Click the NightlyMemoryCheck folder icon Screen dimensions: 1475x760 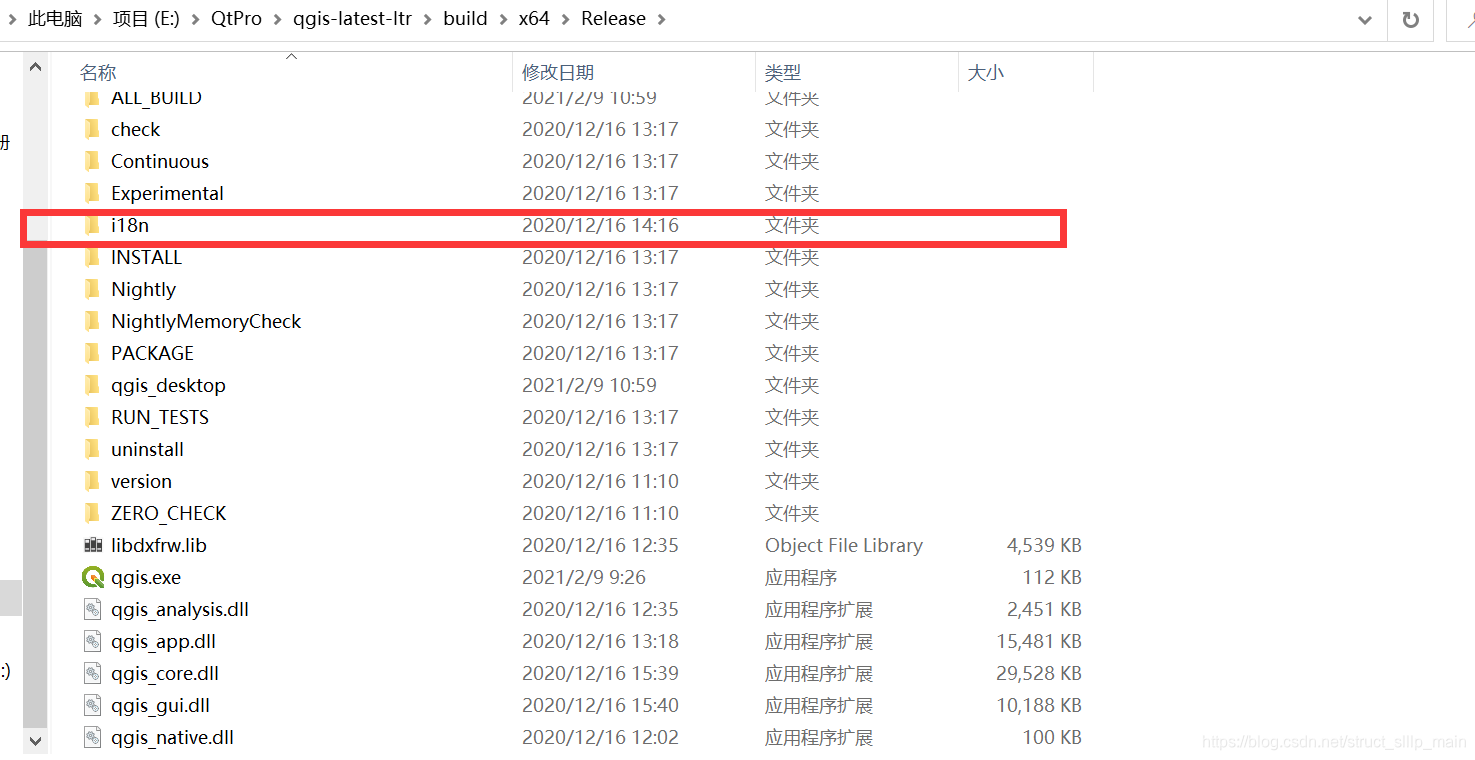[x=92, y=321]
